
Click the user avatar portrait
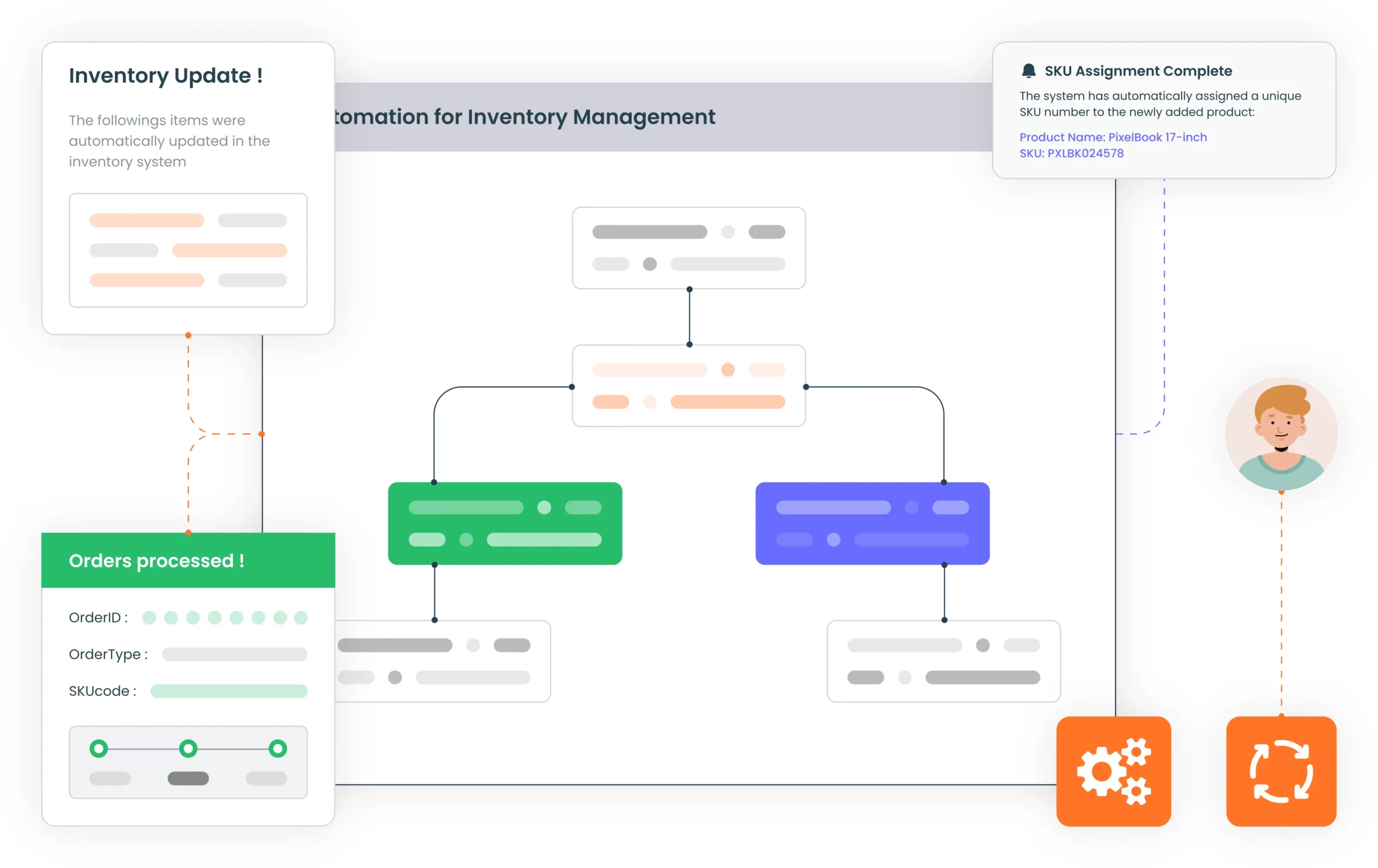coord(1281,434)
